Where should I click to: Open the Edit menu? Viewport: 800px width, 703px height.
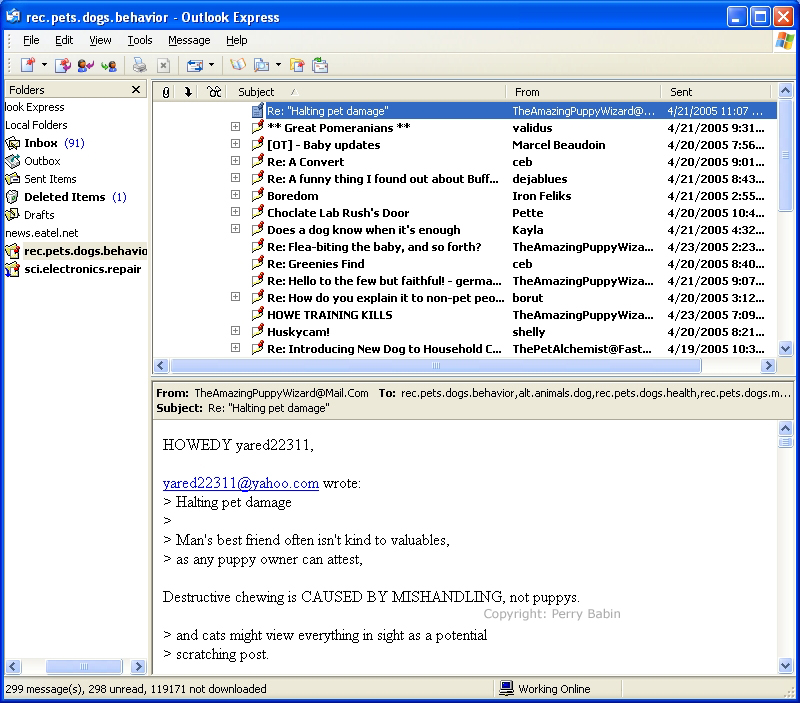point(64,40)
